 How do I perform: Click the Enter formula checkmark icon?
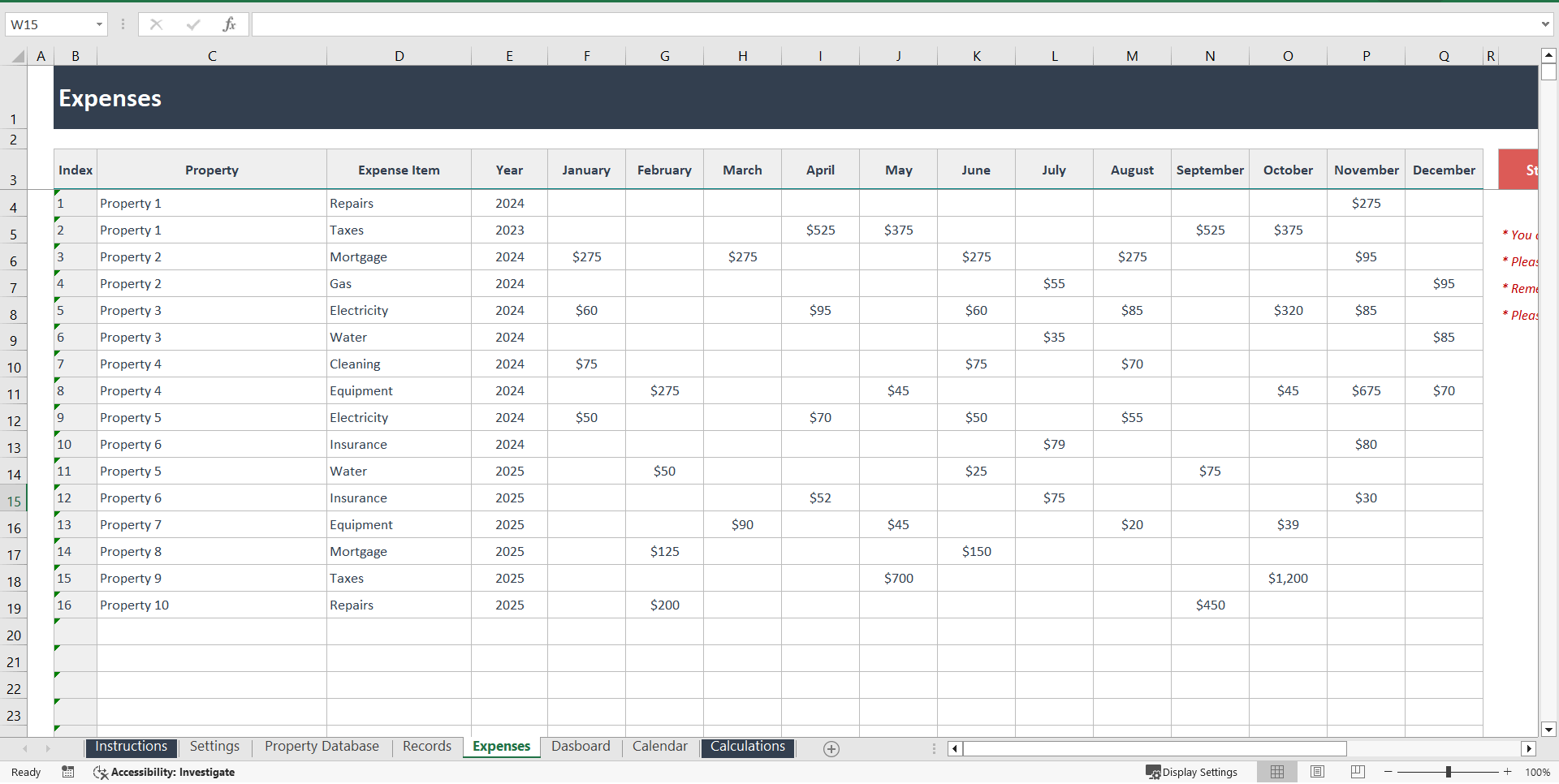192,24
